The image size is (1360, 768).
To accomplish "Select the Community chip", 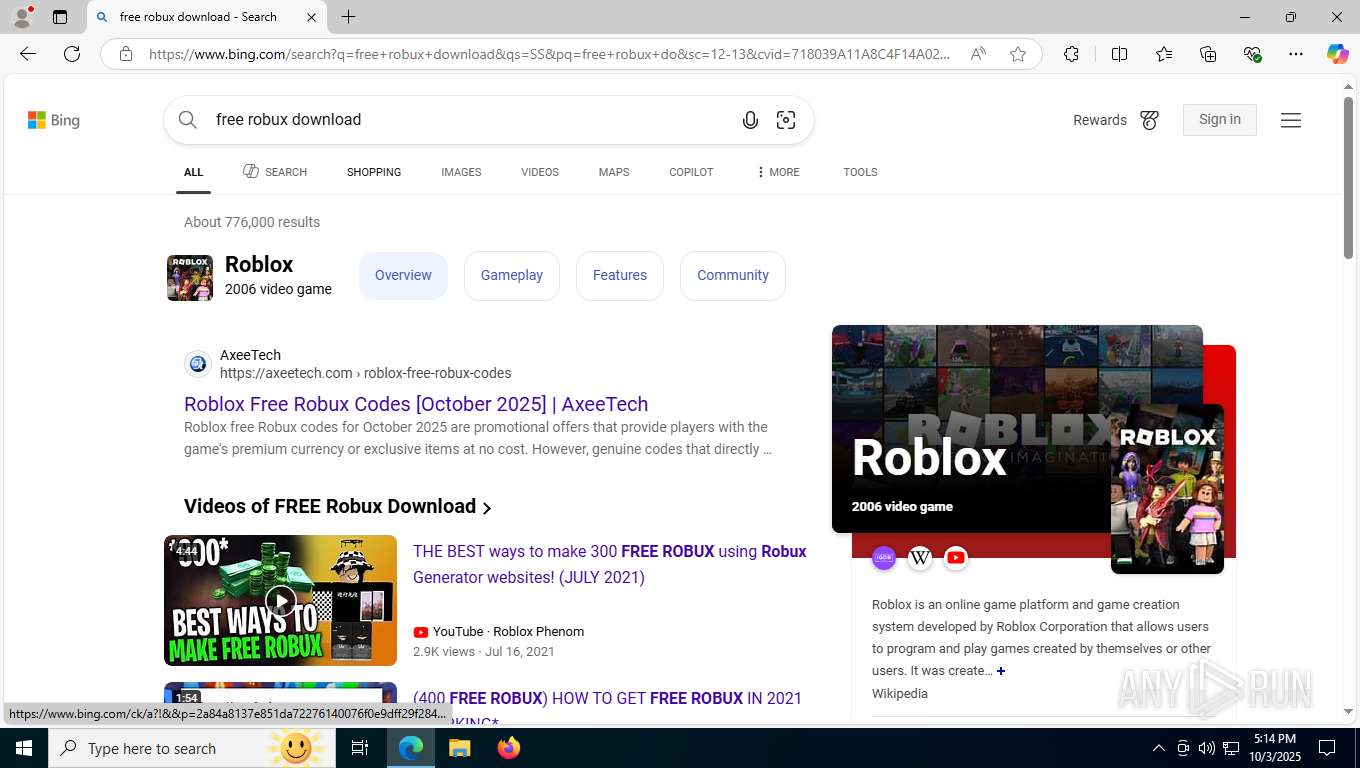I will tap(733, 276).
